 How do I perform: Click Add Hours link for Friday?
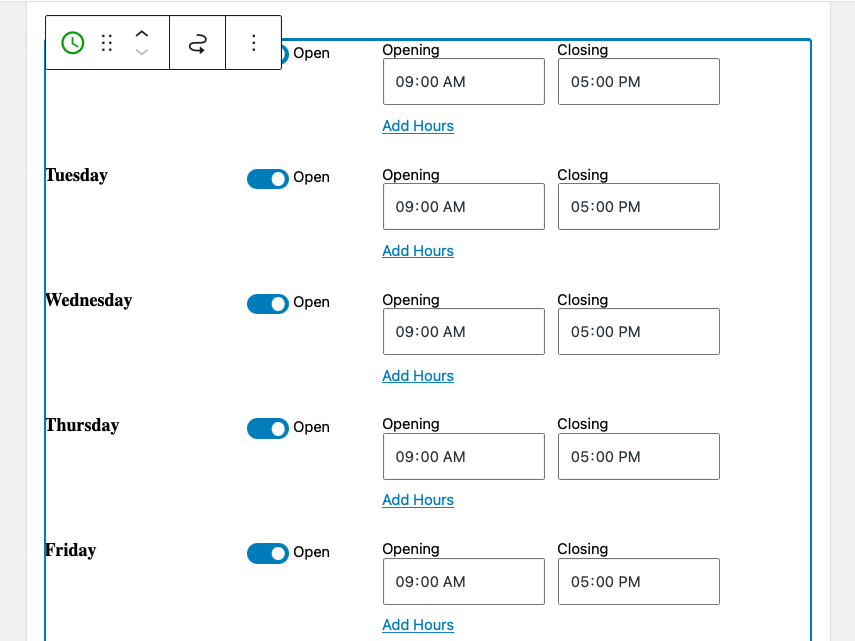(x=418, y=625)
